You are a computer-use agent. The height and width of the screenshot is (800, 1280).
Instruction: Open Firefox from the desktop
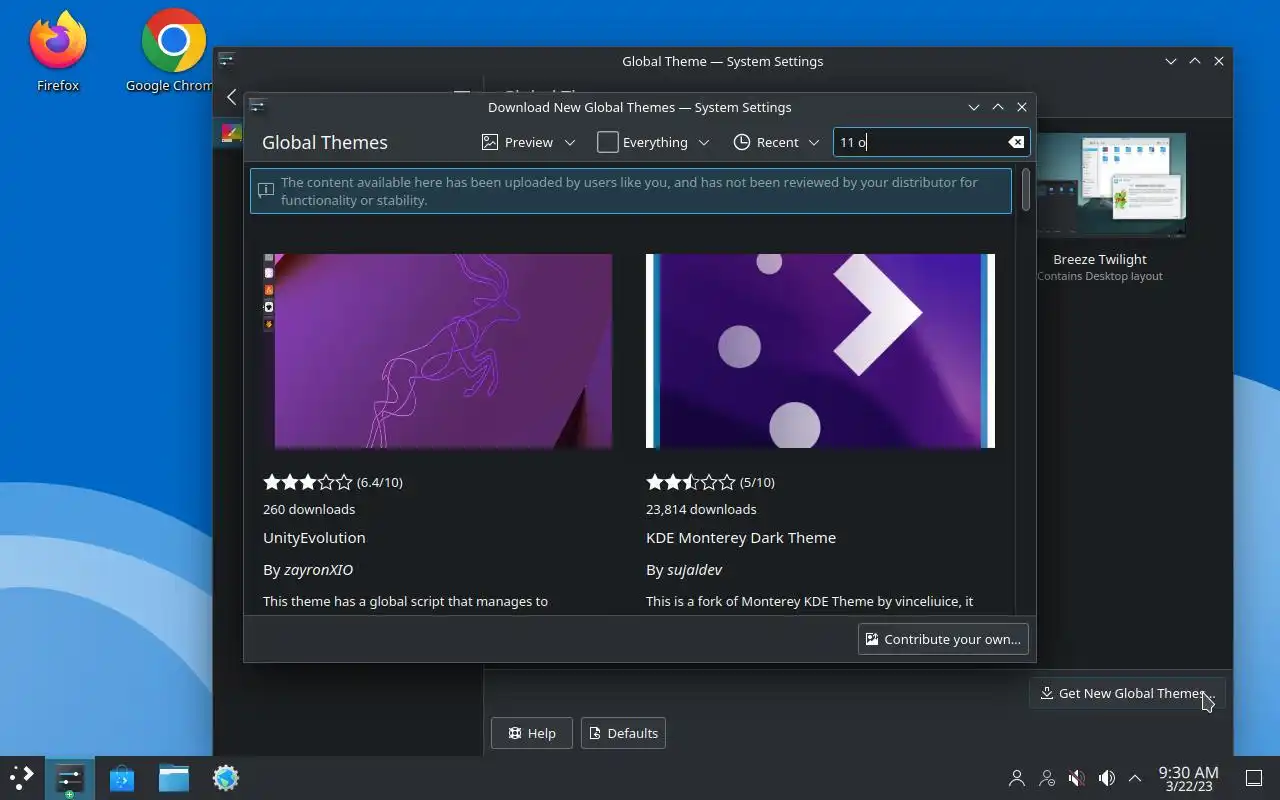pyautogui.click(x=57, y=51)
